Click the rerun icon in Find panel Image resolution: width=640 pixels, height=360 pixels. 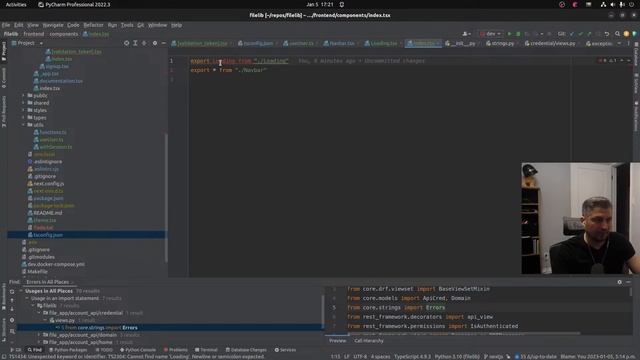(12, 292)
